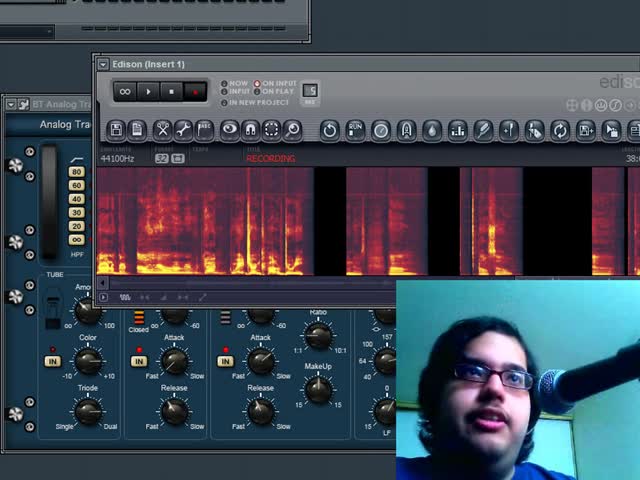Click the waveform display icon below the spectrogram
The width and height of the screenshot is (640, 480).
(x=125, y=298)
